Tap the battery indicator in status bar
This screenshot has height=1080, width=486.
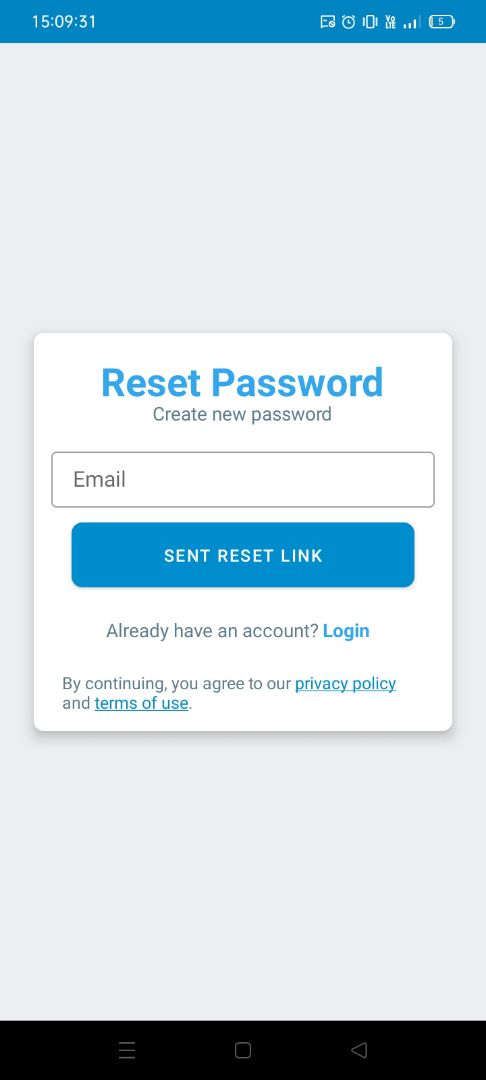441,21
